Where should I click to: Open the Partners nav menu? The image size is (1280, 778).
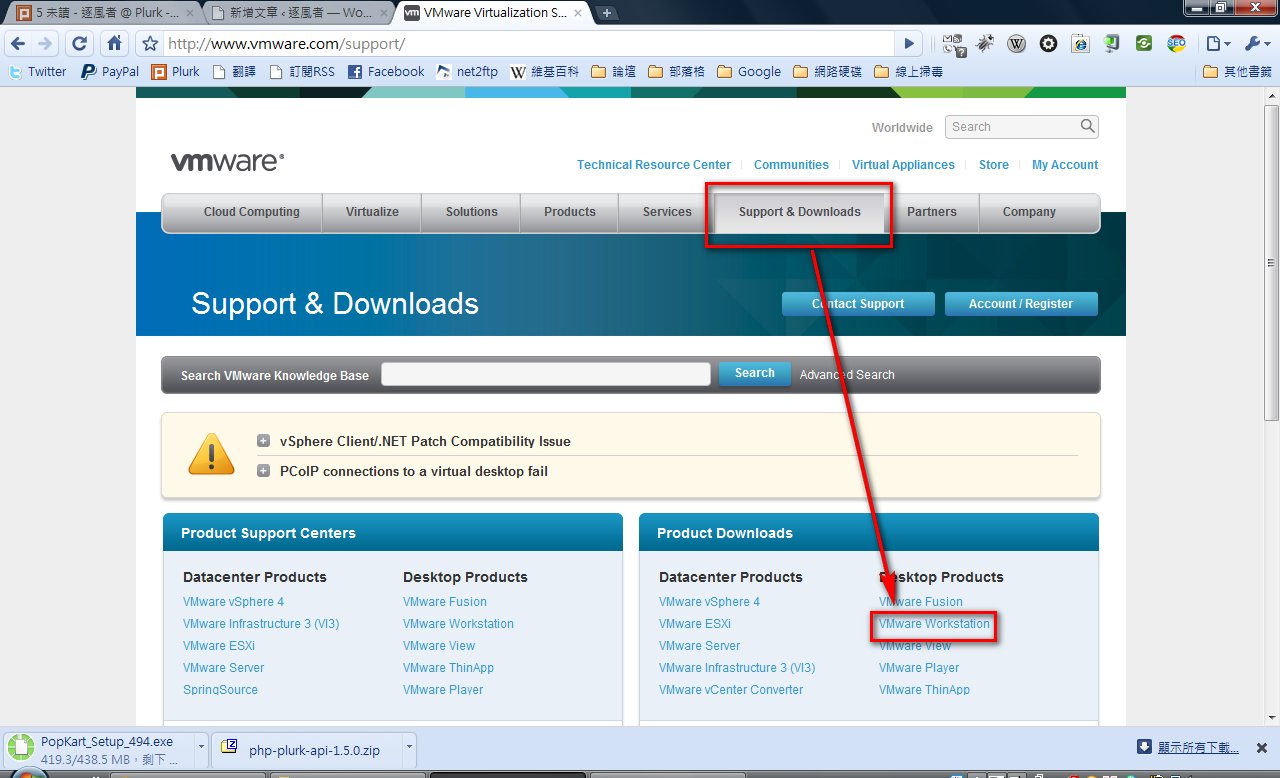[932, 212]
